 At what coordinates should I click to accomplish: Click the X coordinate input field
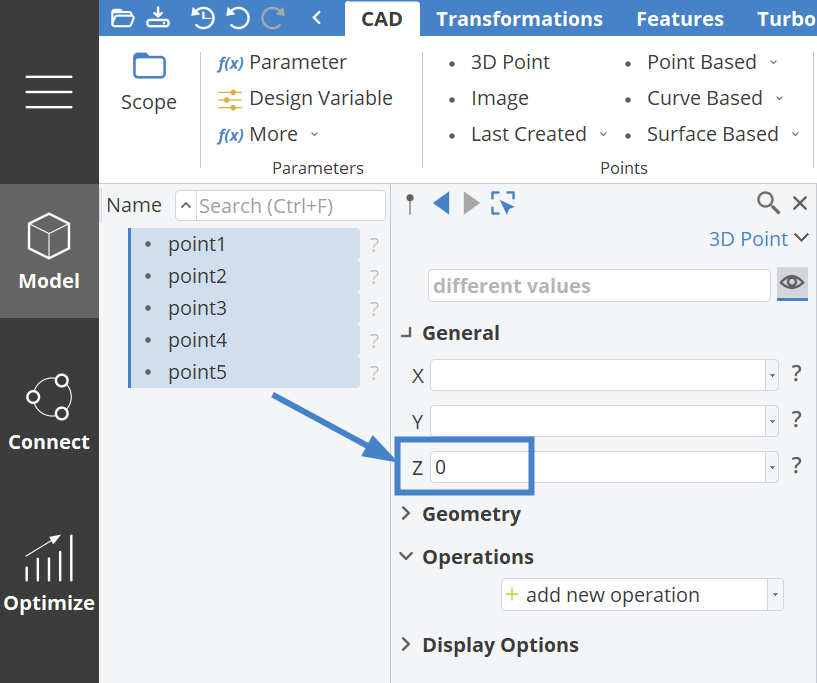pyautogui.click(x=598, y=375)
